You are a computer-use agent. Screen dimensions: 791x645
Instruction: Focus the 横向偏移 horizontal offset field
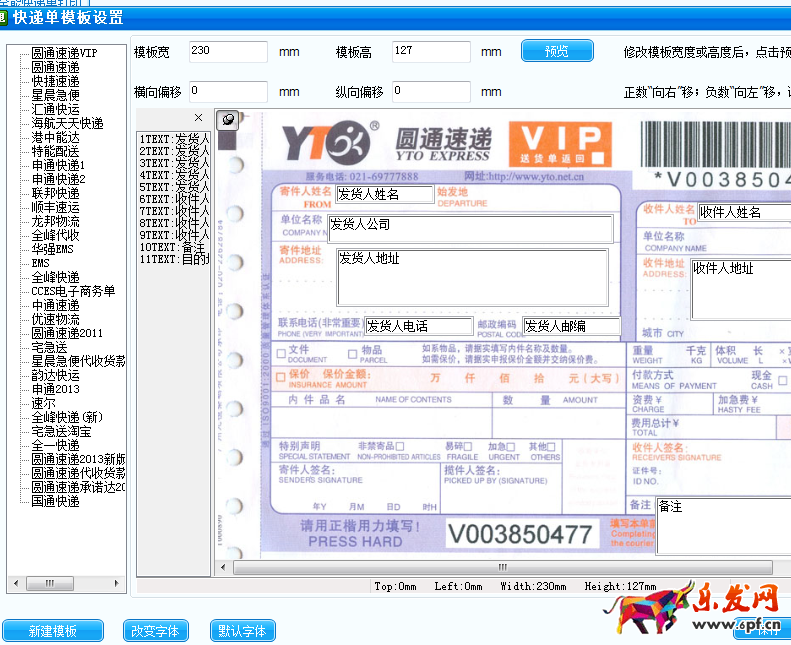pyautogui.click(x=228, y=92)
